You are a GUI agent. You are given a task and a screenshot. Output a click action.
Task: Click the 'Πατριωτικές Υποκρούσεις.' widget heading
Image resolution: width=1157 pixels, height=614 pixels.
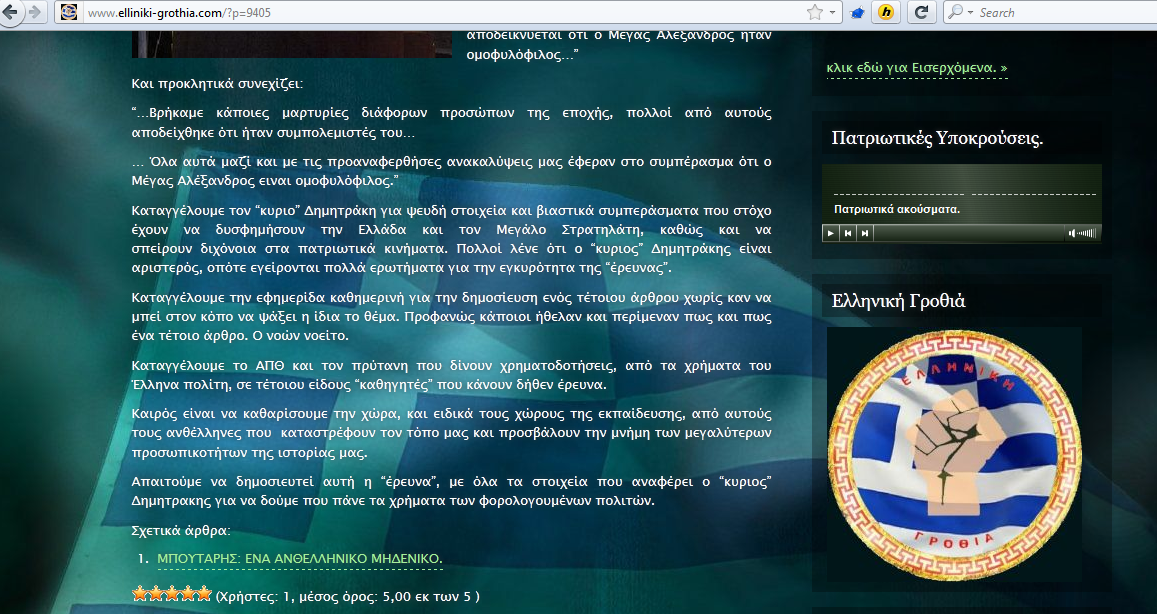pos(937,138)
